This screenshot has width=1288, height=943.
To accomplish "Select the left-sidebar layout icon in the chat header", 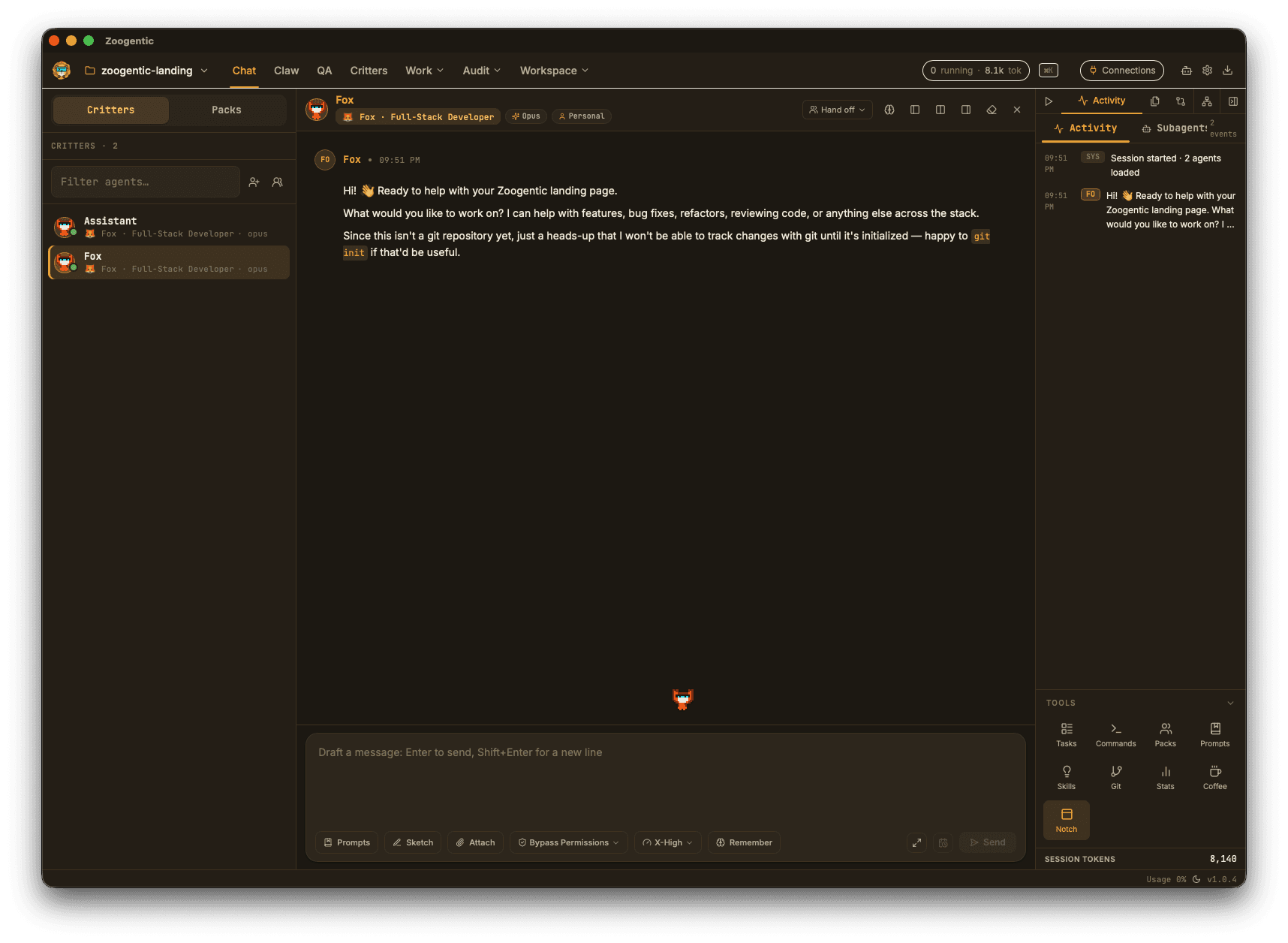I will (x=915, y=110).
